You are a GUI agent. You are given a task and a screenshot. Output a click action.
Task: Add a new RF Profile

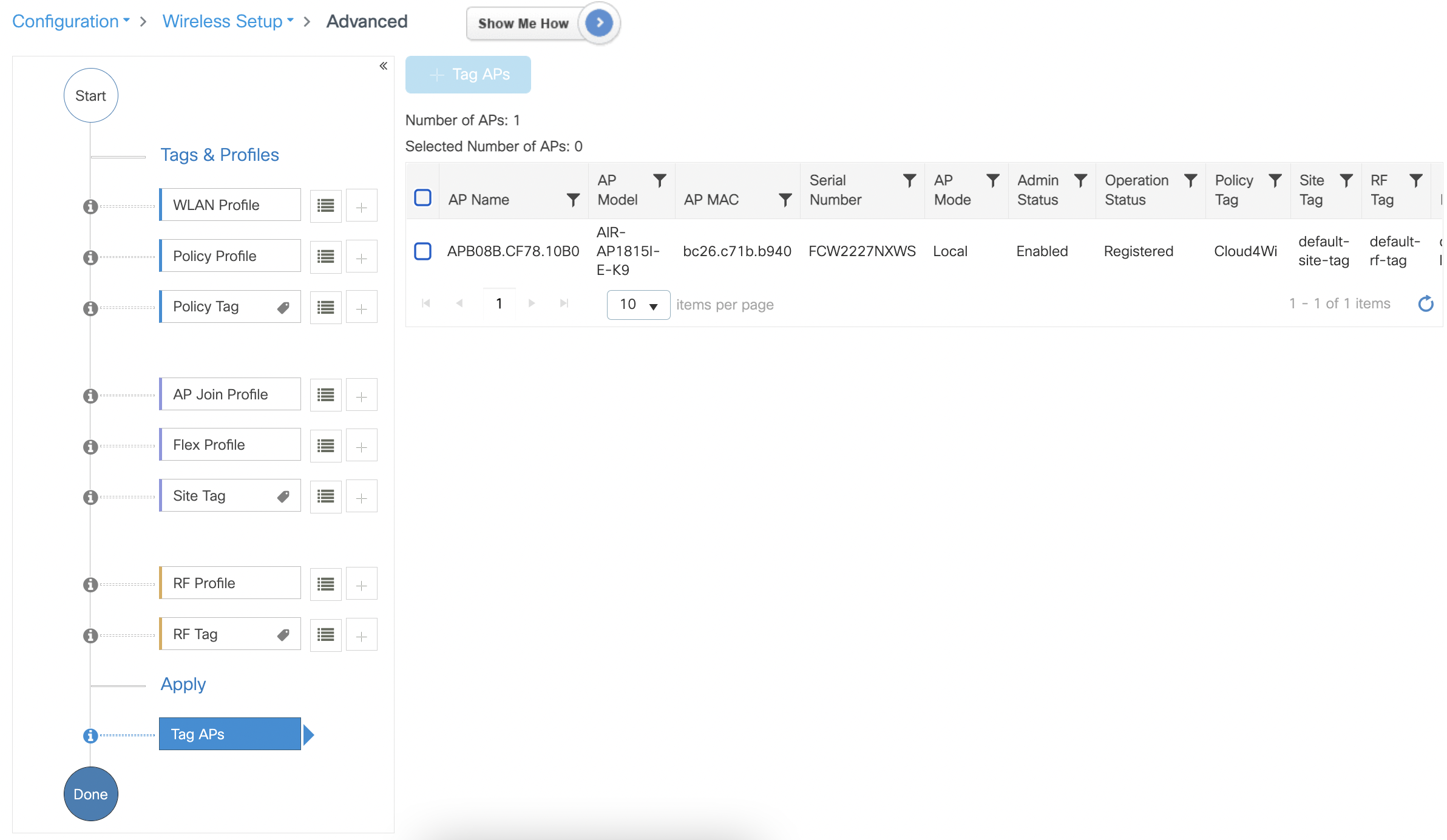362,584
